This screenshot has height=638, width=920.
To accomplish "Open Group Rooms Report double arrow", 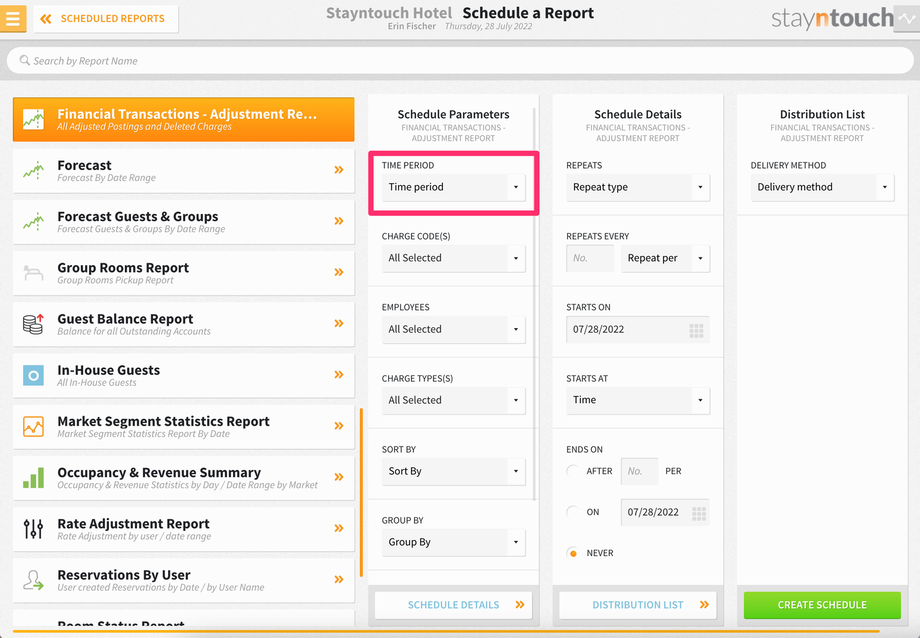I will pos(339,272).
